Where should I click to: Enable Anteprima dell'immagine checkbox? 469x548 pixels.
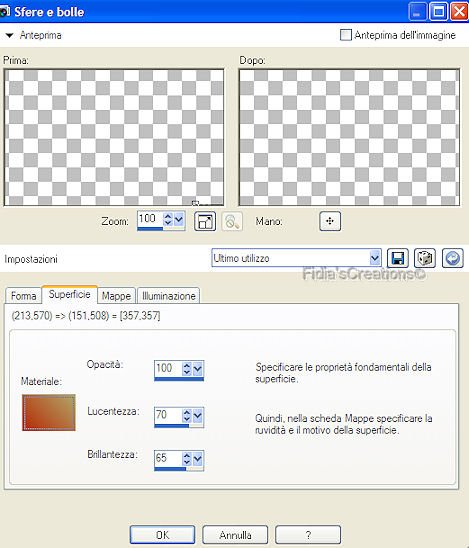pos(346,35)
